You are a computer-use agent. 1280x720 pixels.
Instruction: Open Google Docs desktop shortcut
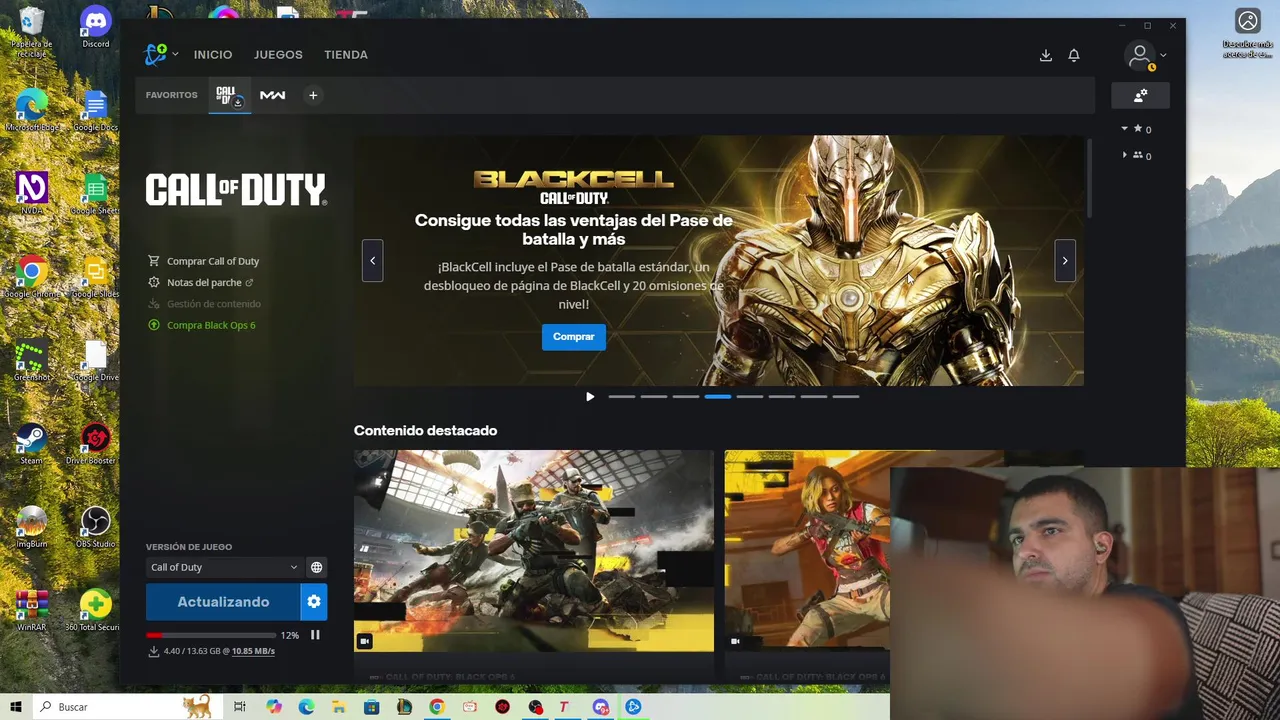(x=96, y=111)
